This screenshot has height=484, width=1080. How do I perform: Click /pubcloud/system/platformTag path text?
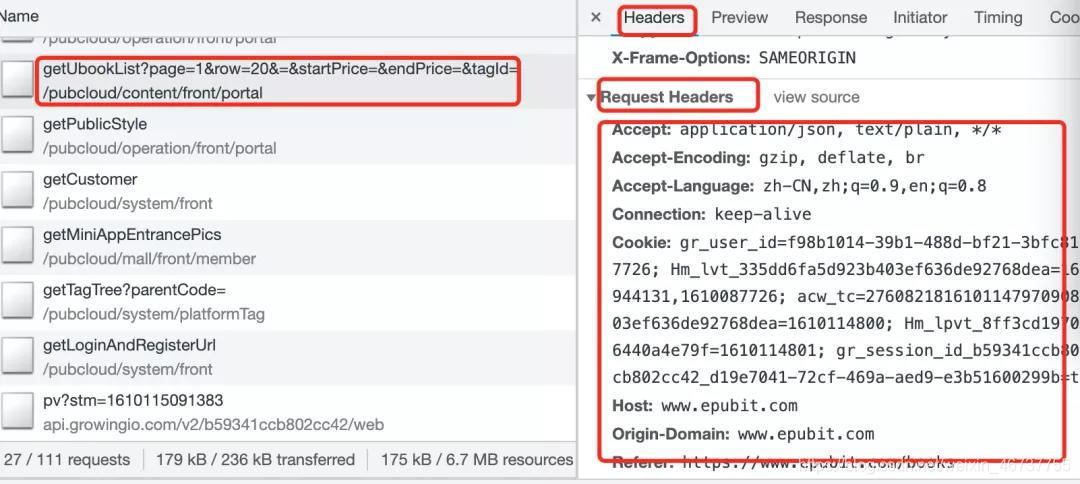pyautogui.click(x=154, y=314)
